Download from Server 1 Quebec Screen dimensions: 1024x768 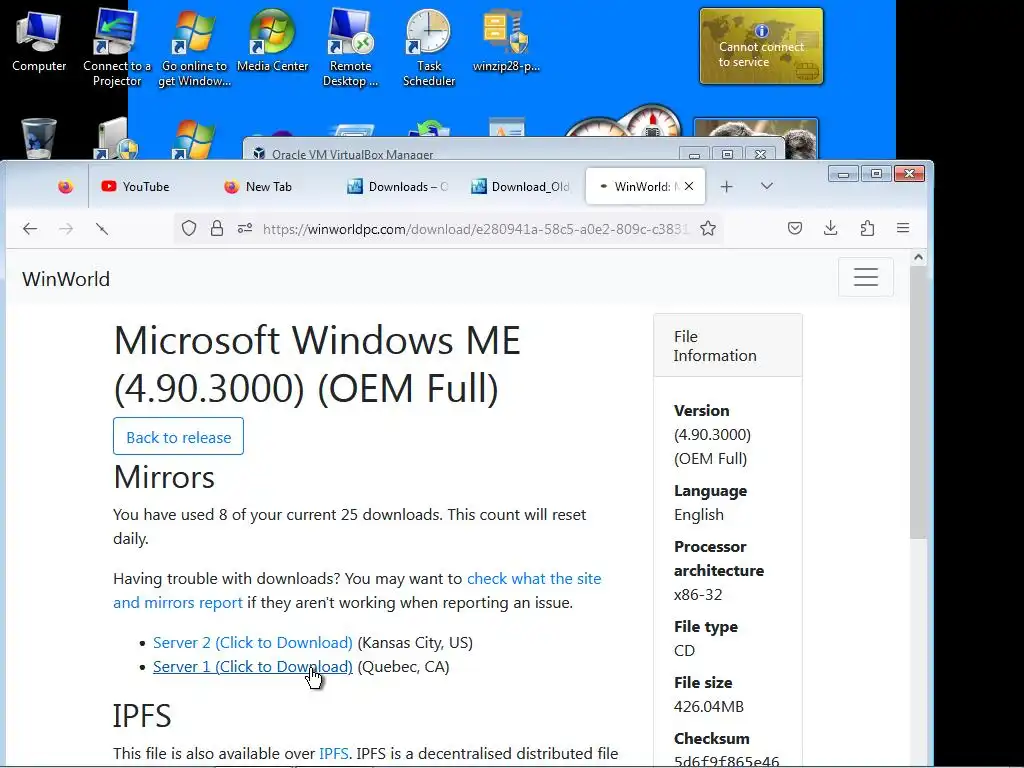(x=253, y=667)
